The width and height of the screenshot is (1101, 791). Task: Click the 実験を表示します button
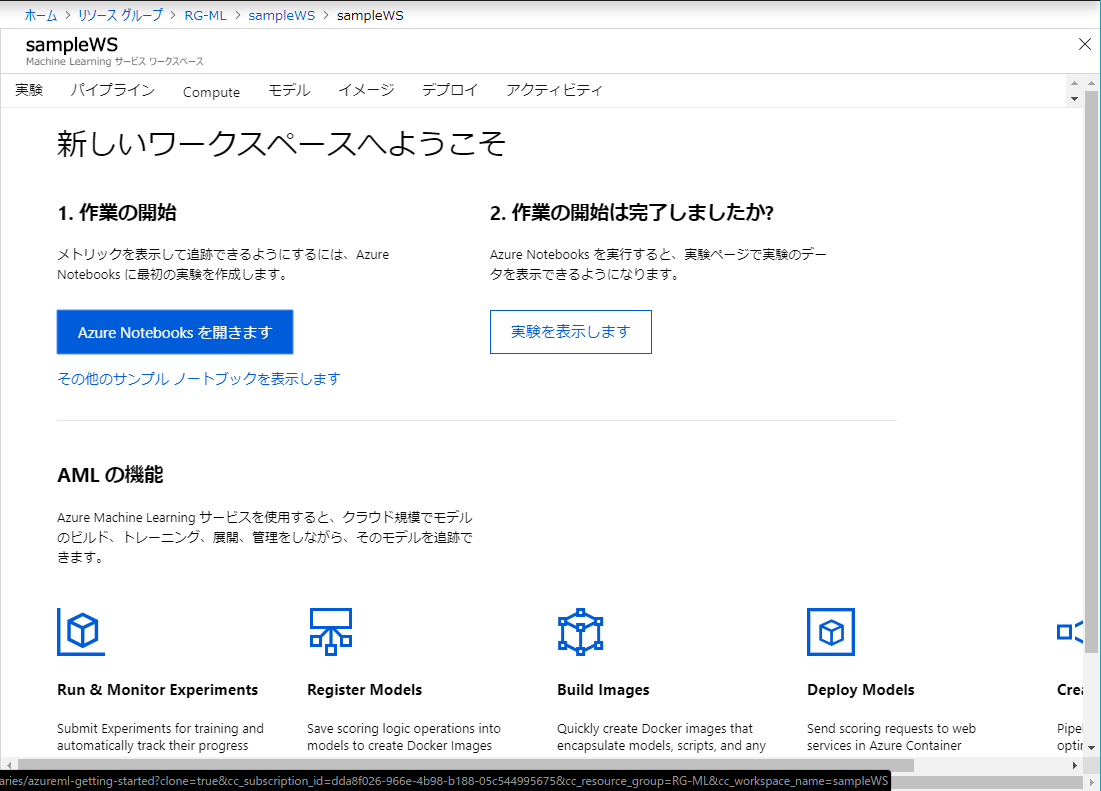[x=571, y=332]
